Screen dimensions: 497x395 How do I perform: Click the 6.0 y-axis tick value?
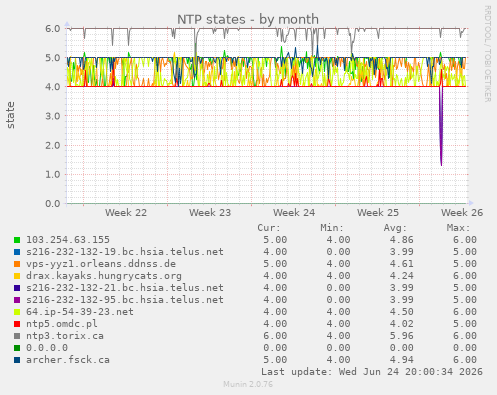(x=53, y=29)
